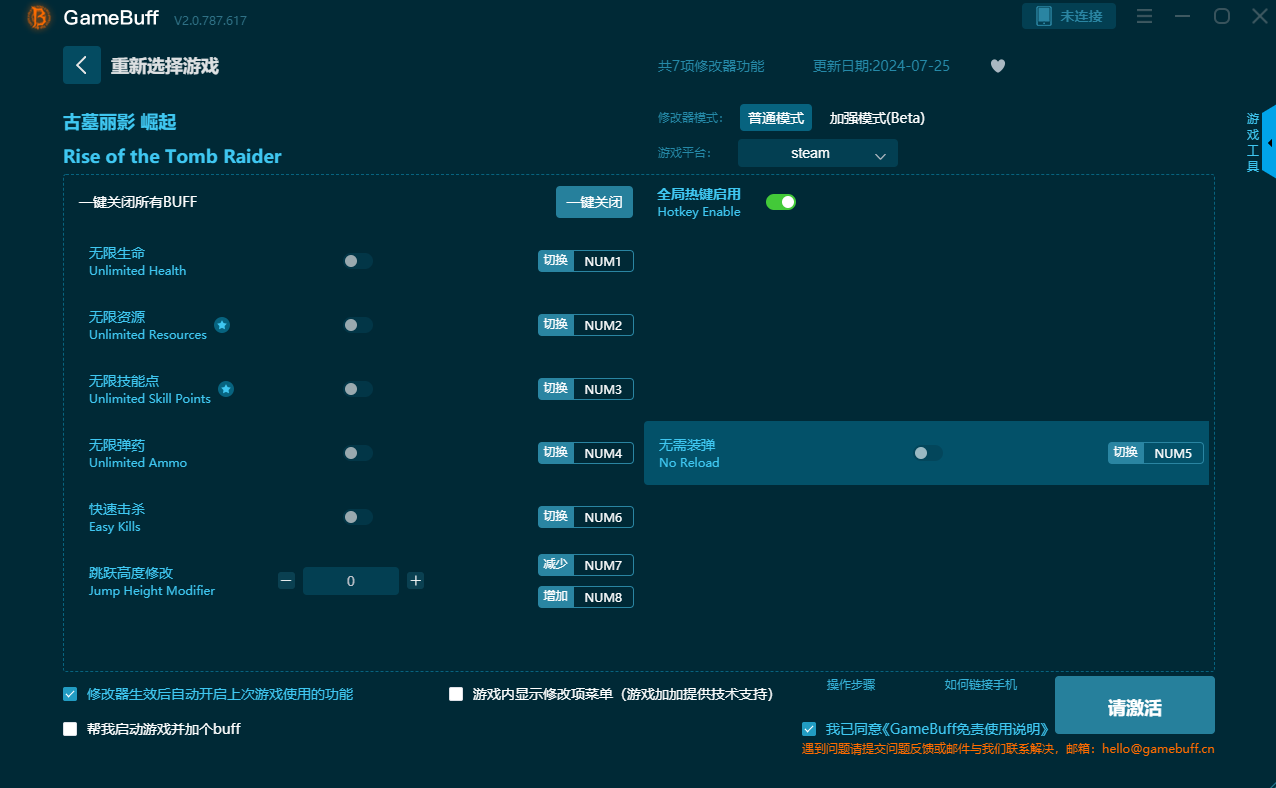Image resolution: width=1276 pixels, height=788 pixels.
Task: Toggle Unlimited Skill Points switch
Action: pos(358,389)
